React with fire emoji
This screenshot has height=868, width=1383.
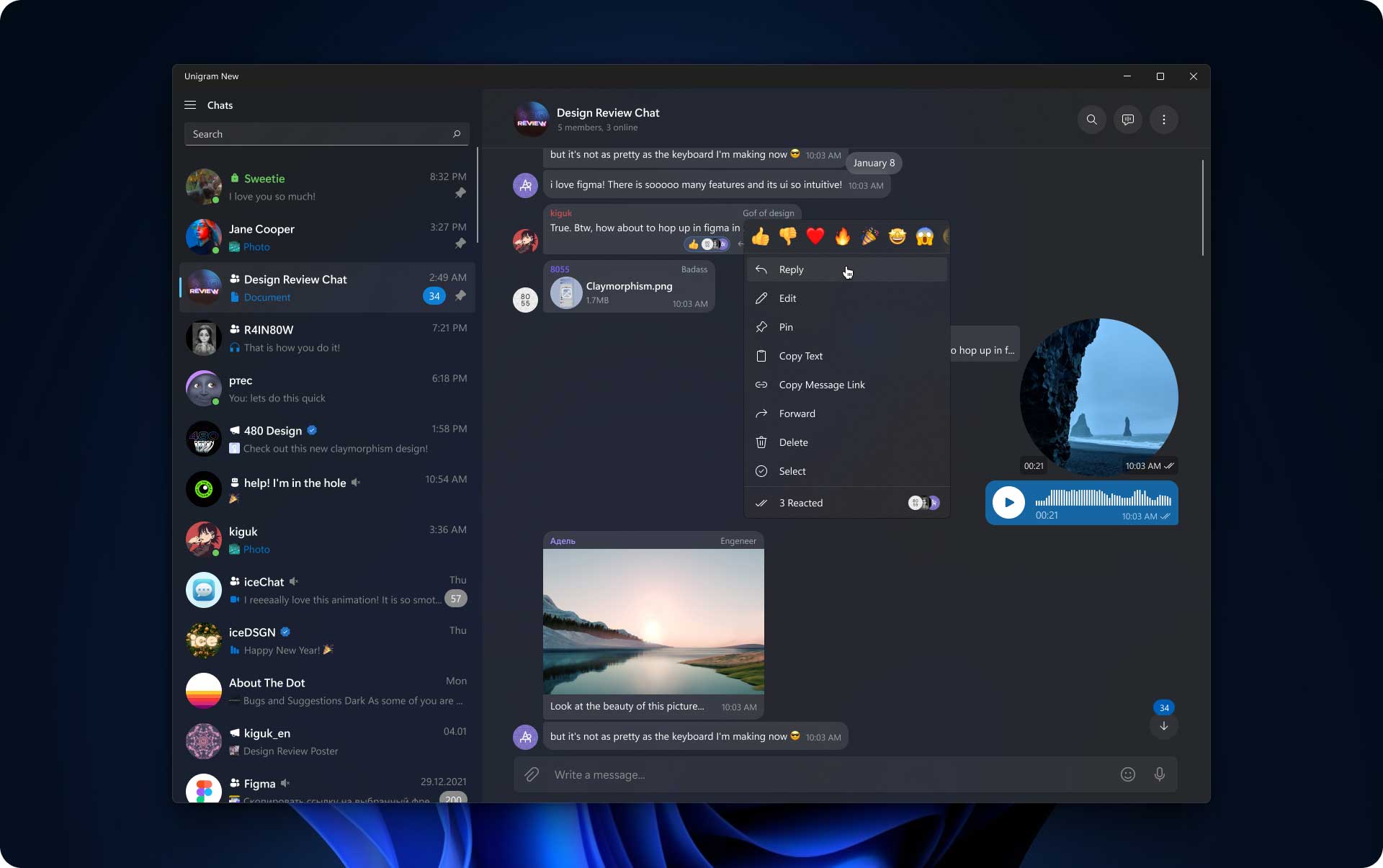tap(843, 236)
